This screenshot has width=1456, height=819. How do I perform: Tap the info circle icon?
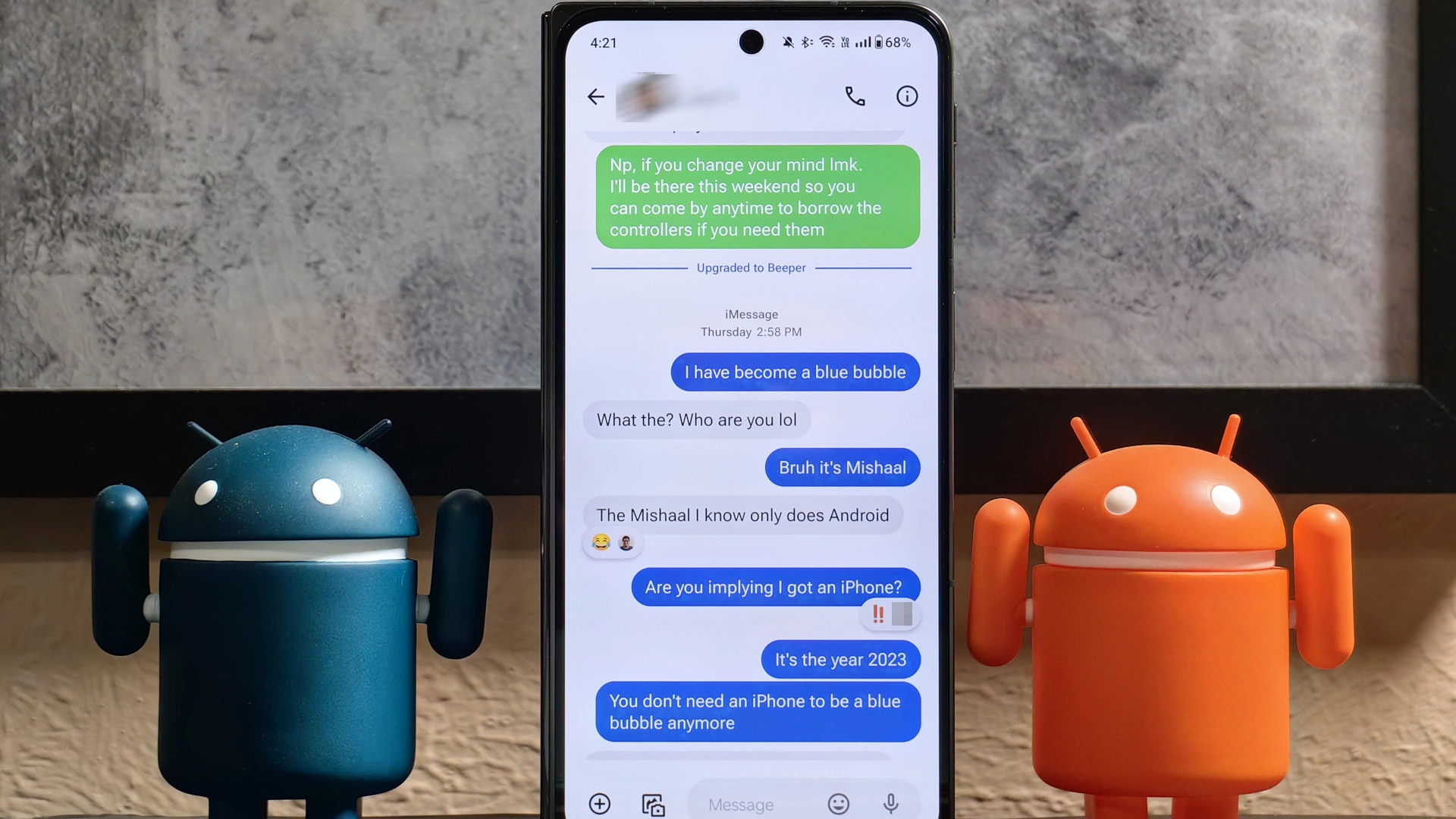tap(906, 96)
